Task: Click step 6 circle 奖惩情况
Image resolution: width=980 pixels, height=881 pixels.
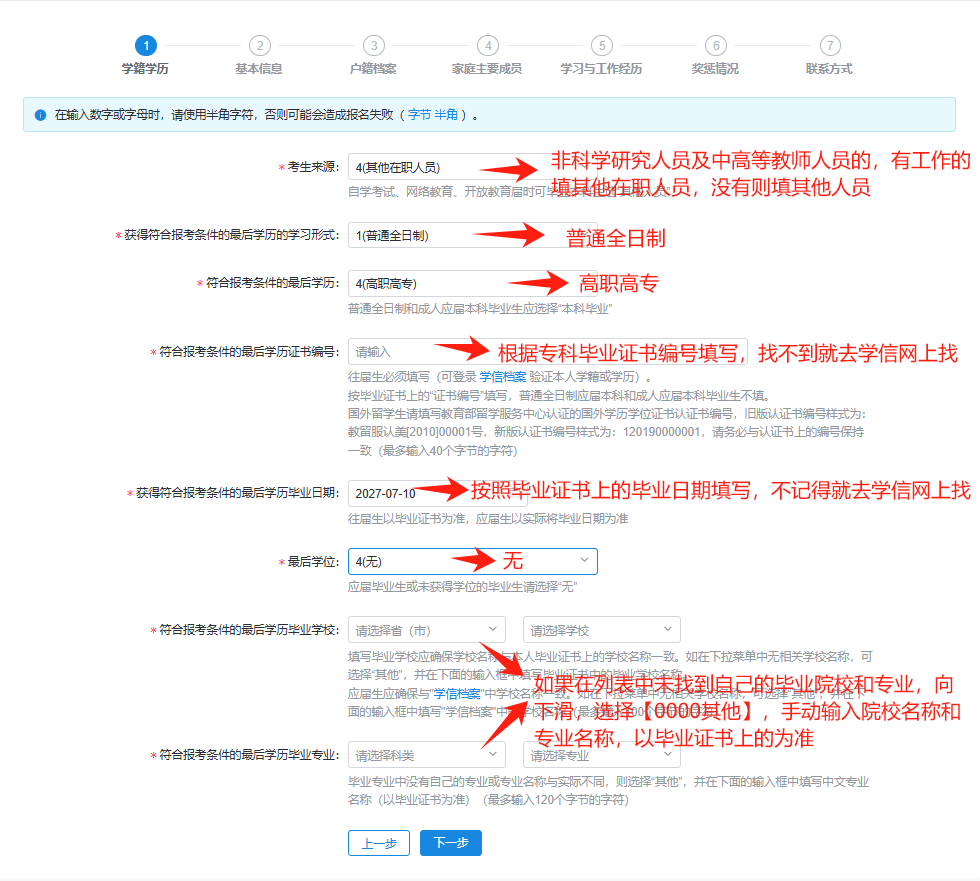Action: pos(716,46)
